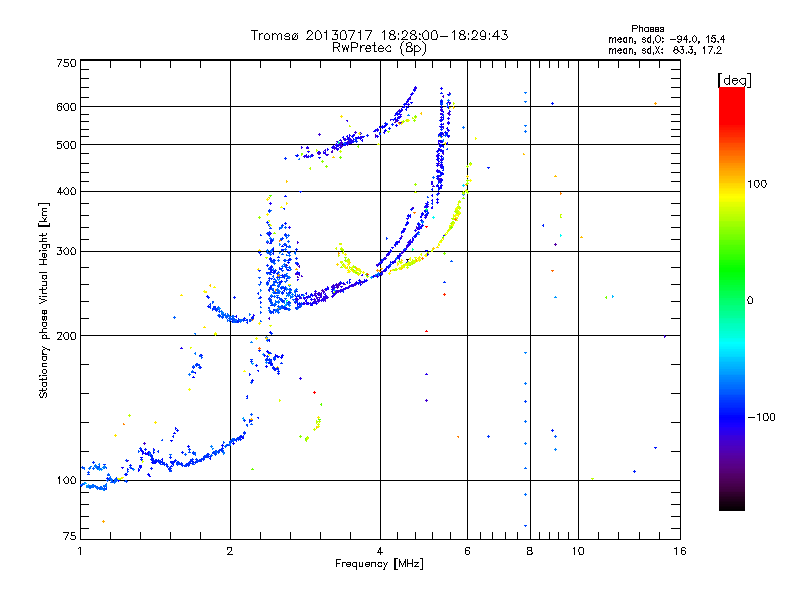The width and height of the screenshot is (800, 600).
Task: Click the y-axis label '600'
Action: pos(66,107)
